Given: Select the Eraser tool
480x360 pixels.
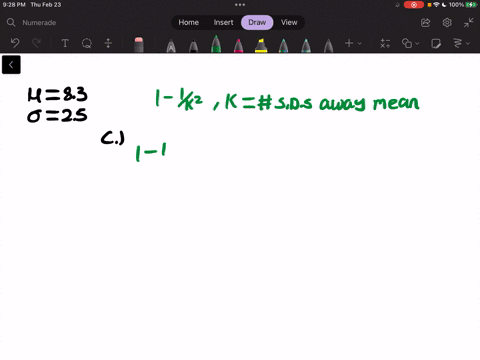Looking at the screenshot, I should (x=139, y=45).
